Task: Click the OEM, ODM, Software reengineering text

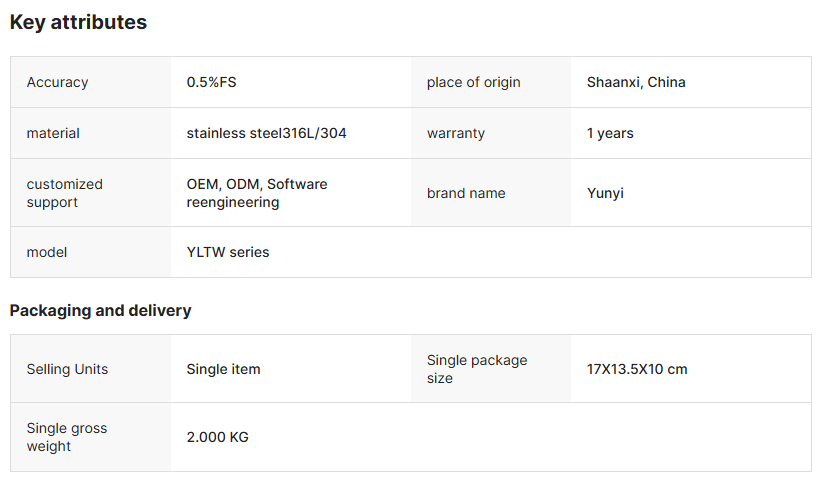Action: point(256,193)
